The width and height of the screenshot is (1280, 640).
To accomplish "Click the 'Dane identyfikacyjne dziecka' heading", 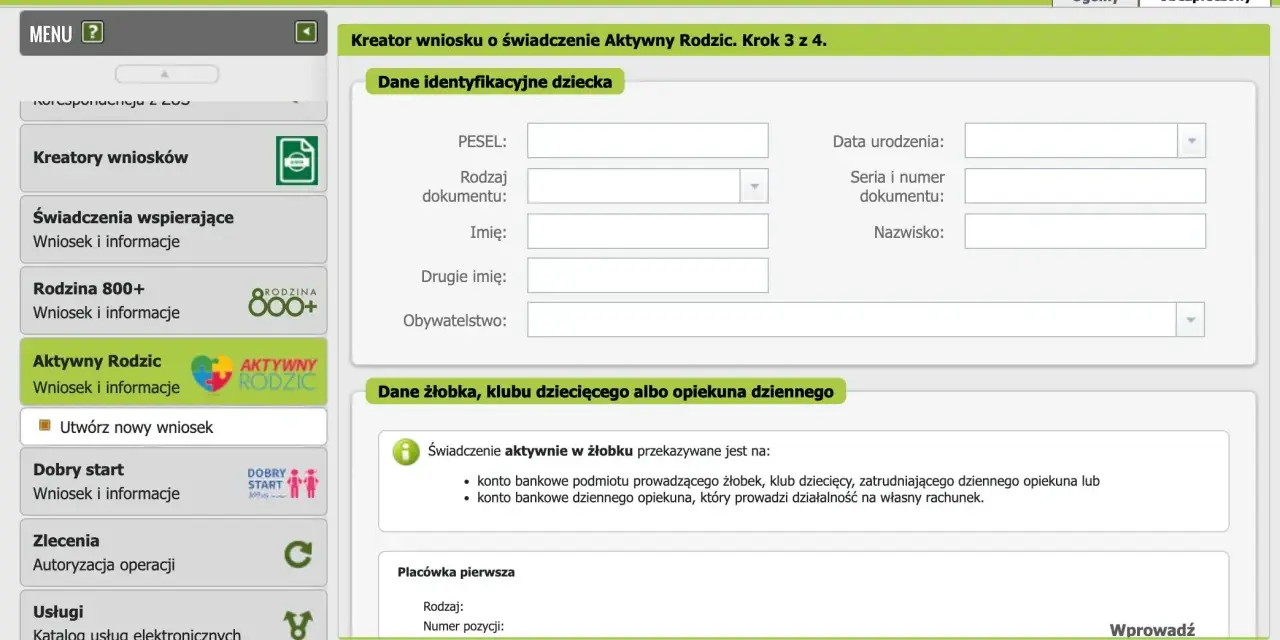I will [495, 82].
